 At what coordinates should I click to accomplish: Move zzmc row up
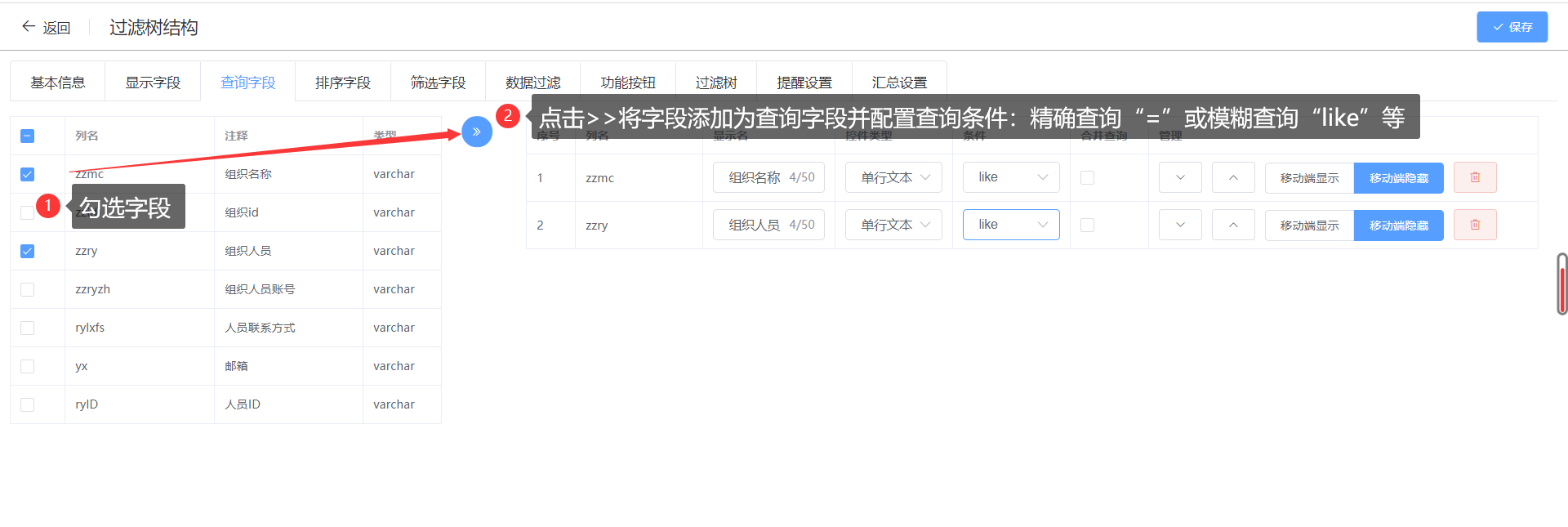[1233, 177]
